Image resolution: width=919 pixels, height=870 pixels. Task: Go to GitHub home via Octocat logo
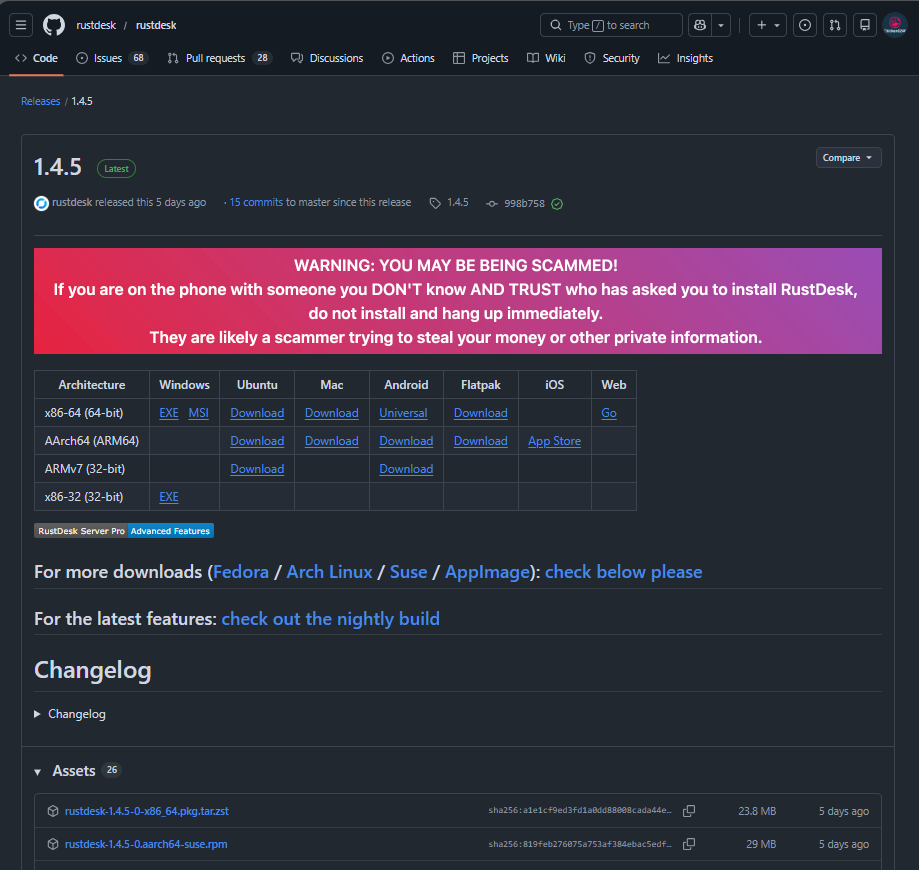point(54,25)
